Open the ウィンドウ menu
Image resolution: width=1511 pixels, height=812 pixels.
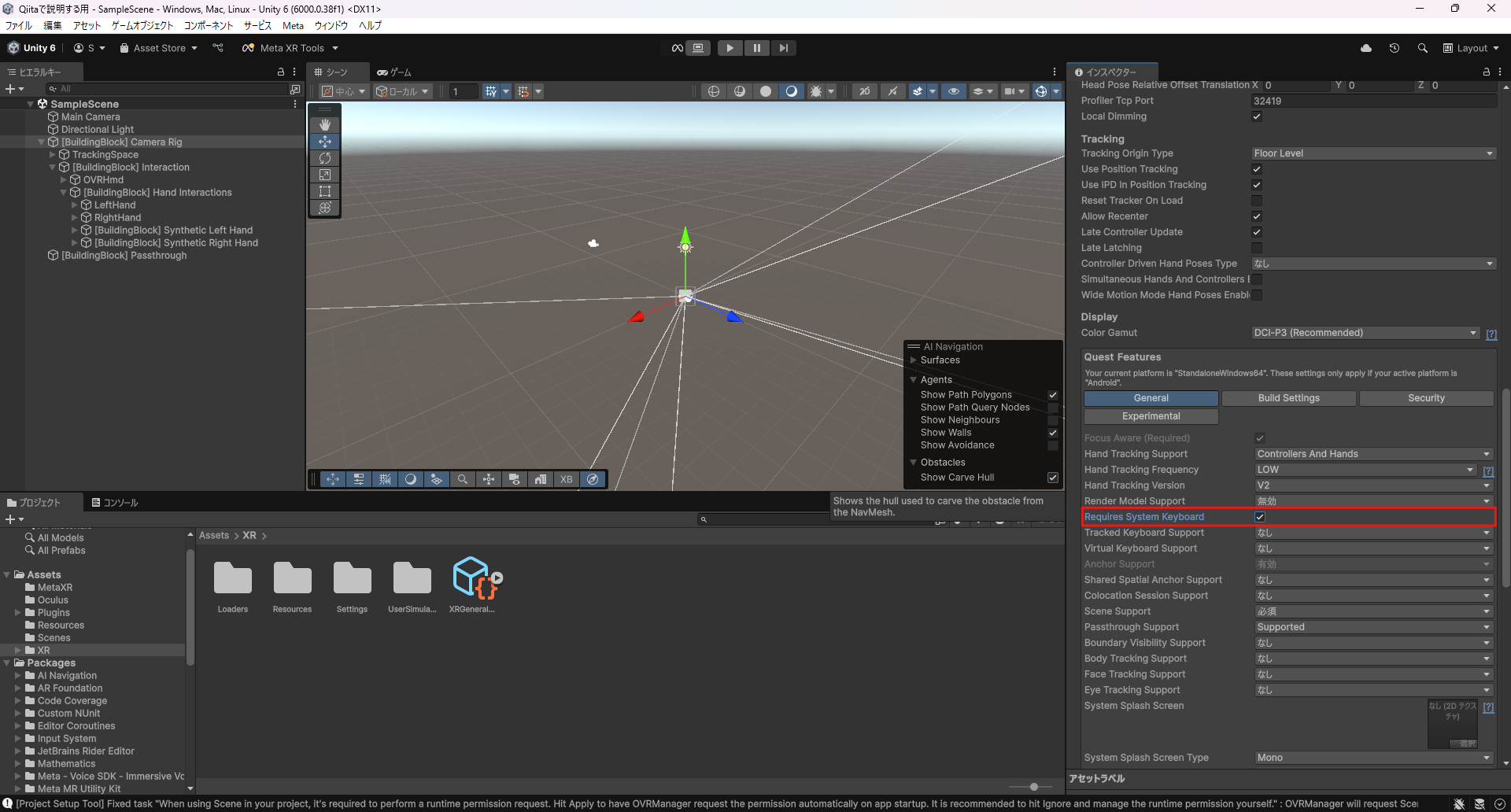(x=331, y=26)
